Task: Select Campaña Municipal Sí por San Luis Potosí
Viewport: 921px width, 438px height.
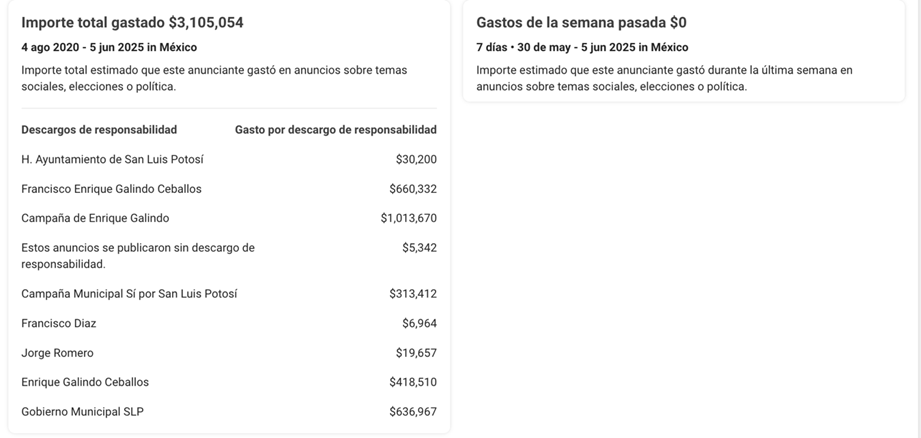Action: point(129,294)
